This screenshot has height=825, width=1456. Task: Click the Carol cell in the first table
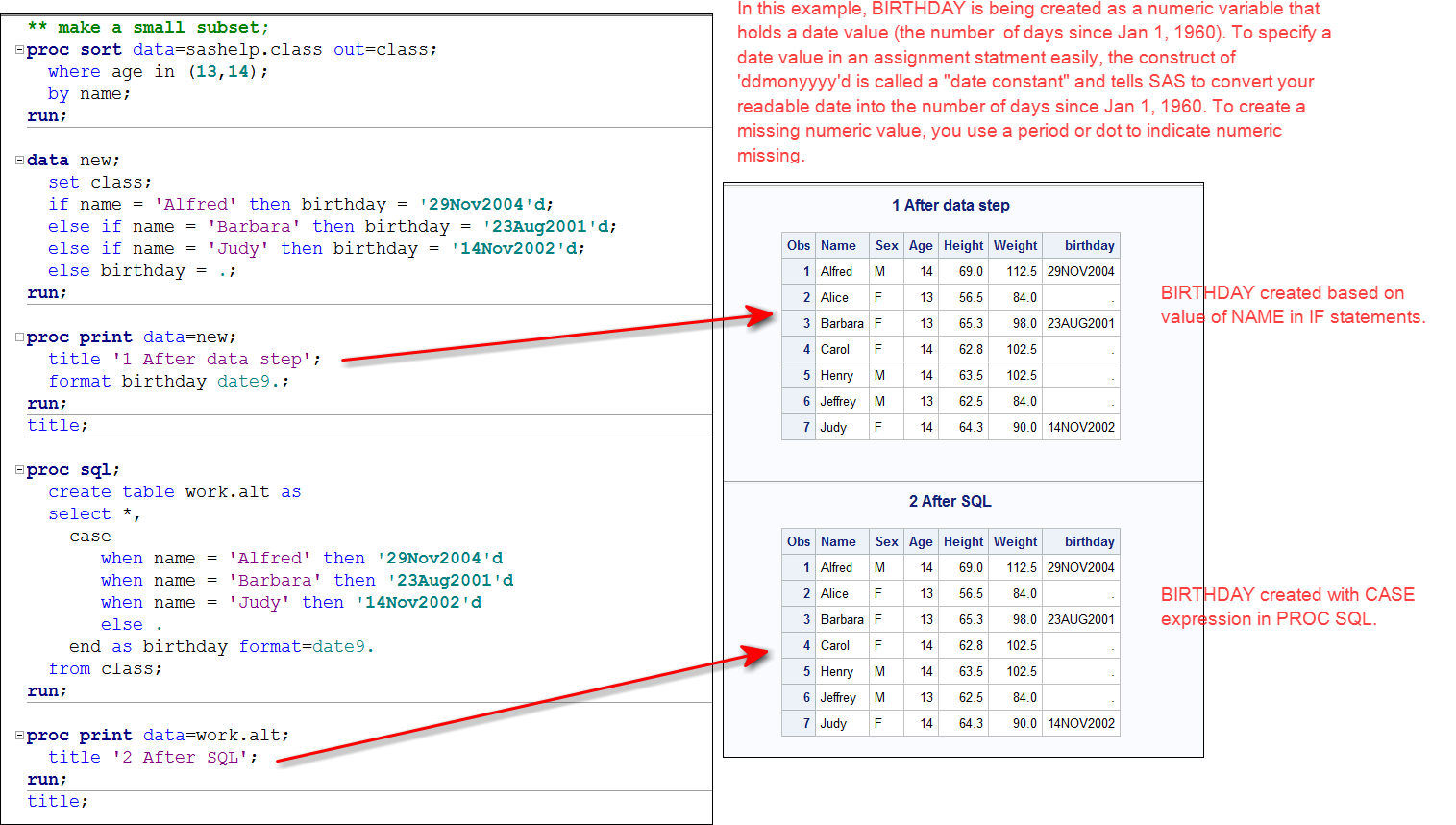pos(843,349)
